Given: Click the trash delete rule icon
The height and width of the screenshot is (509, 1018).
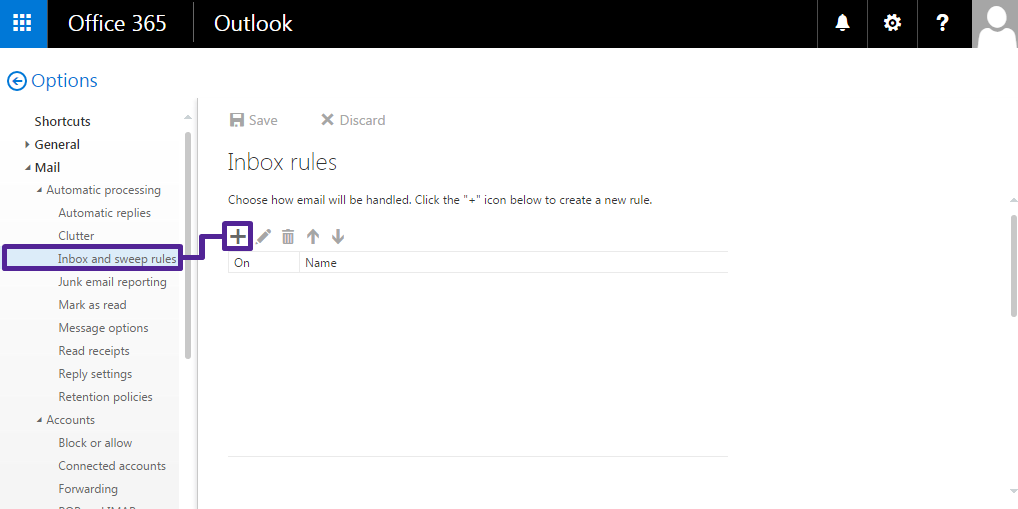Looking at the screenshot, I should (x=288, y=236).
